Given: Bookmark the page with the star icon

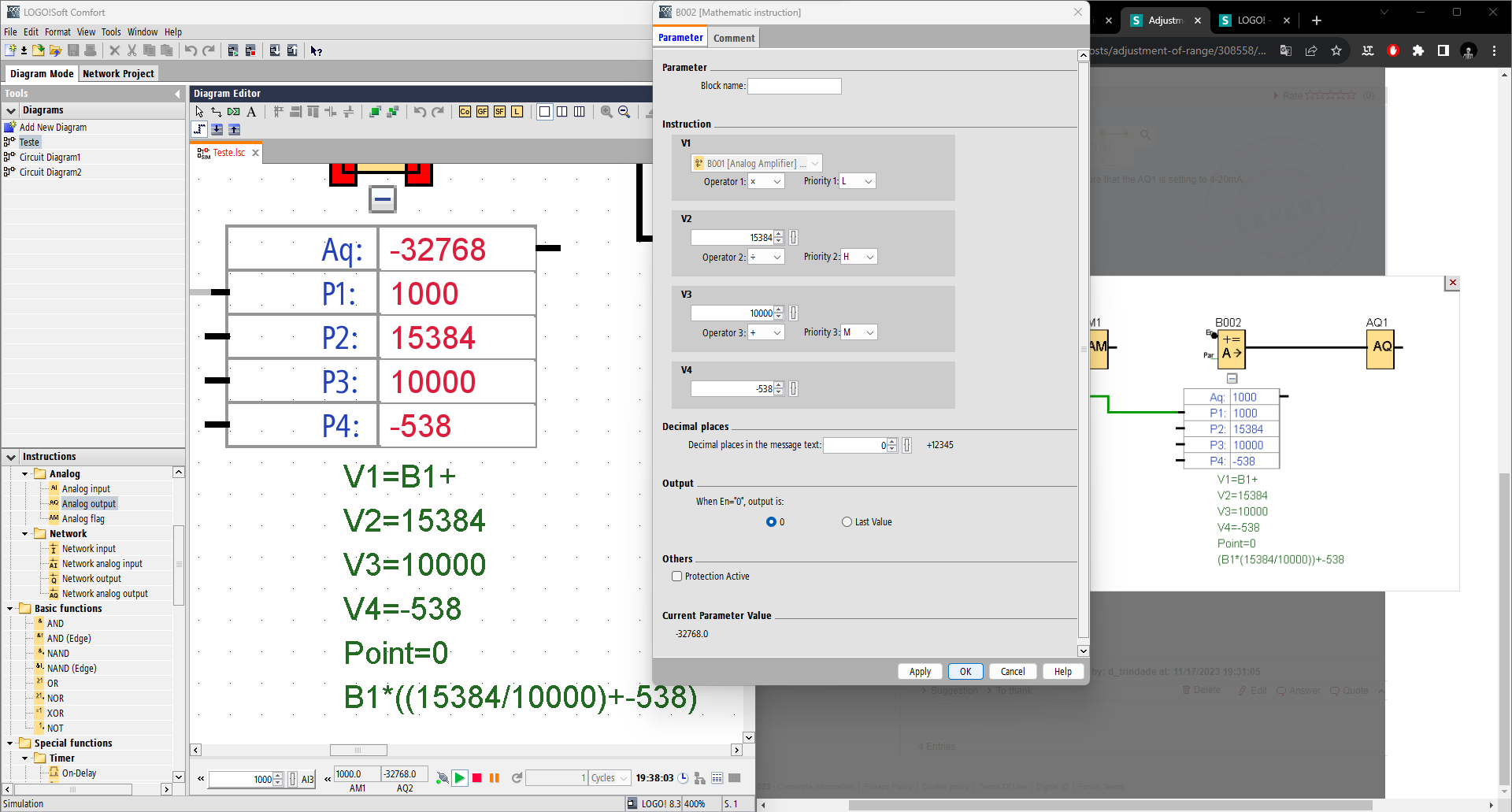Looking at the screenshot, I should click(1336, 50).
